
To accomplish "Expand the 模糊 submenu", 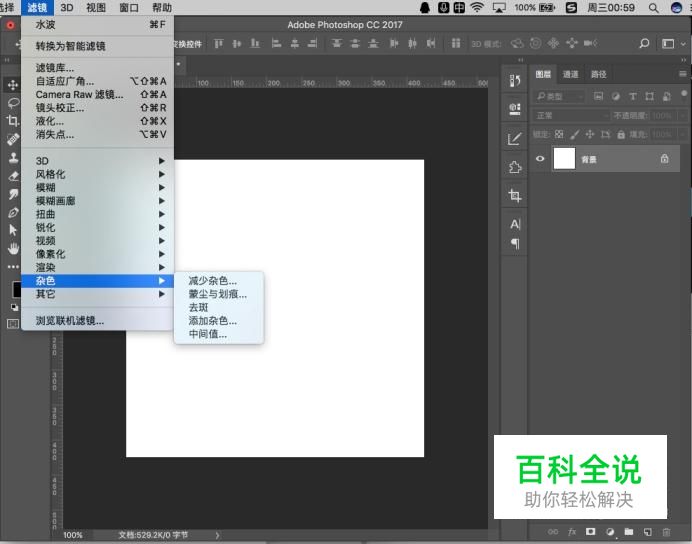I will 98,188.
